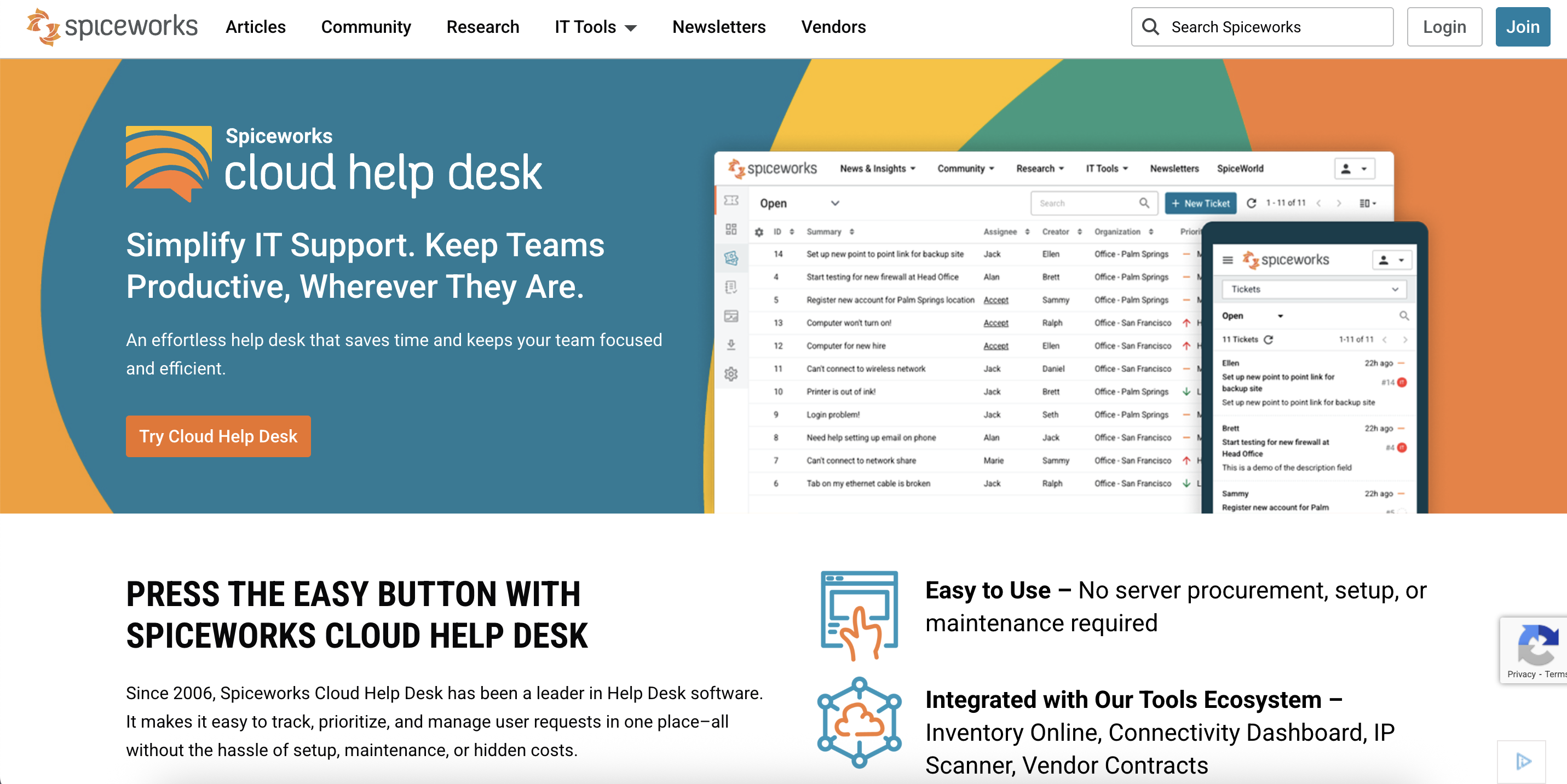This screenshot has width=1567, height=784.
Task: Expand the IT Tools dropdown menu
Action: click(x=595, y=27)
